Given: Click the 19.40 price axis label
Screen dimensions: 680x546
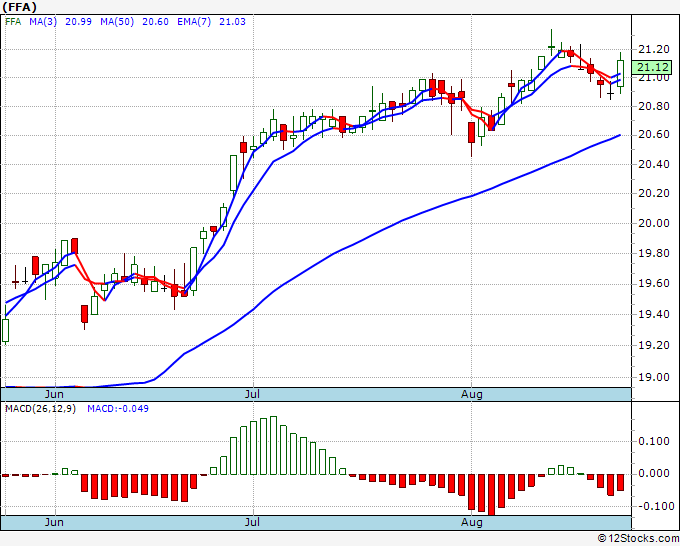Looking at the screenshot, I should click(x=654, y=314).
